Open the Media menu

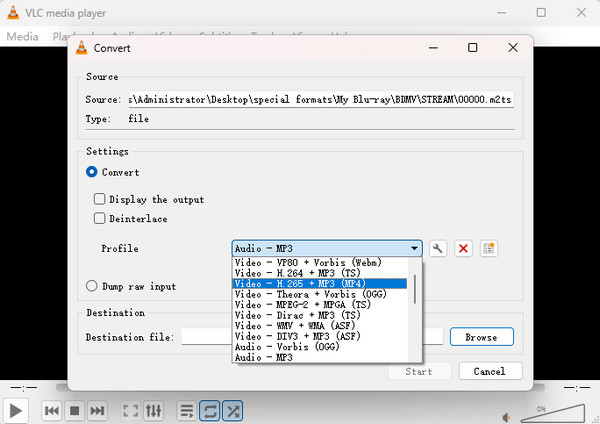23,37
